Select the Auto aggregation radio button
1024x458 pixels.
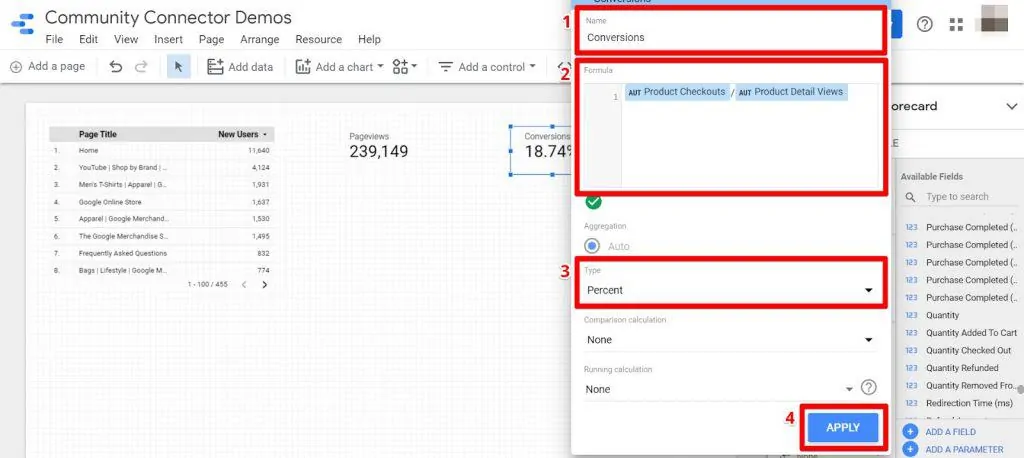click(593, 246)
